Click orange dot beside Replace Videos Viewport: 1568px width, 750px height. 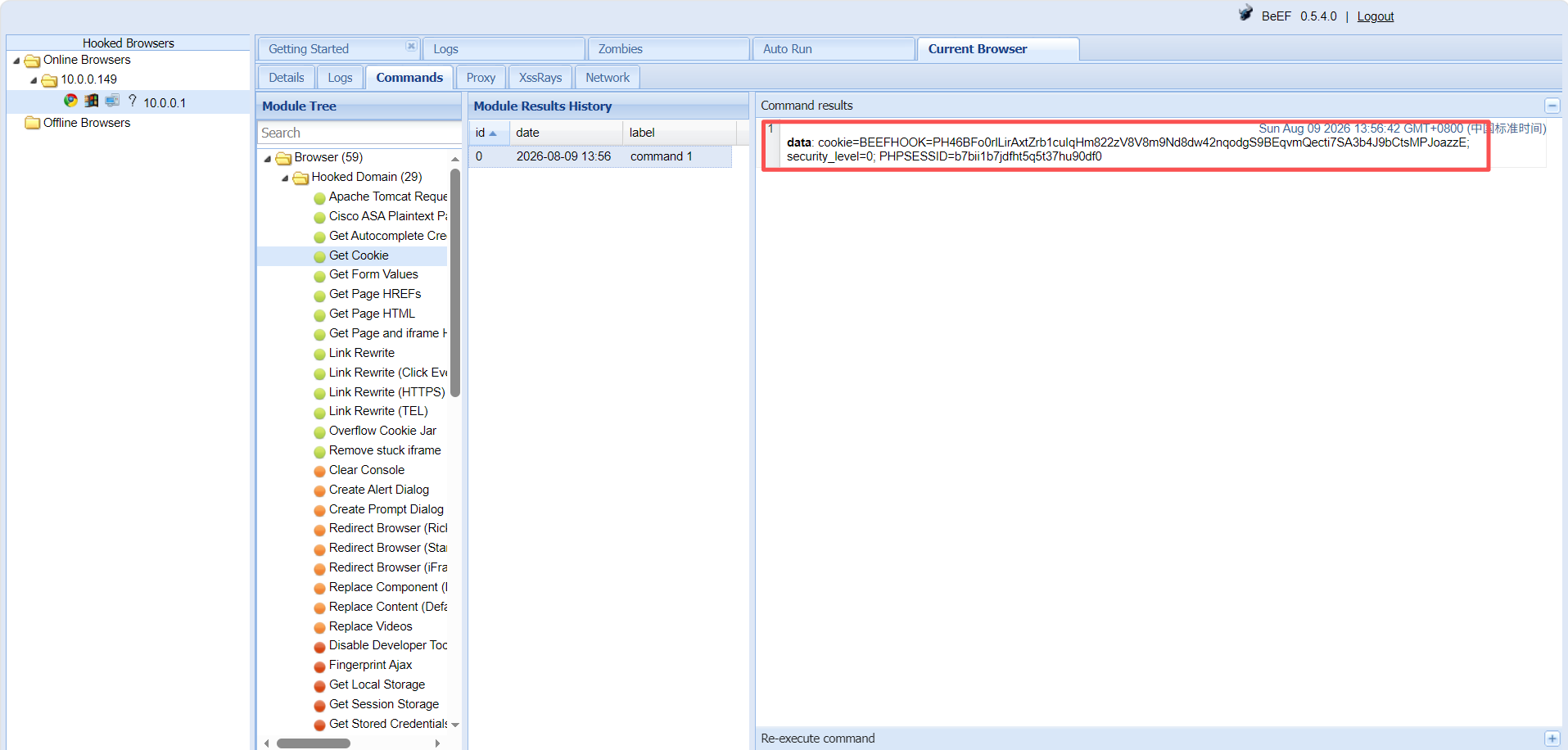click(x=319, y=627)
